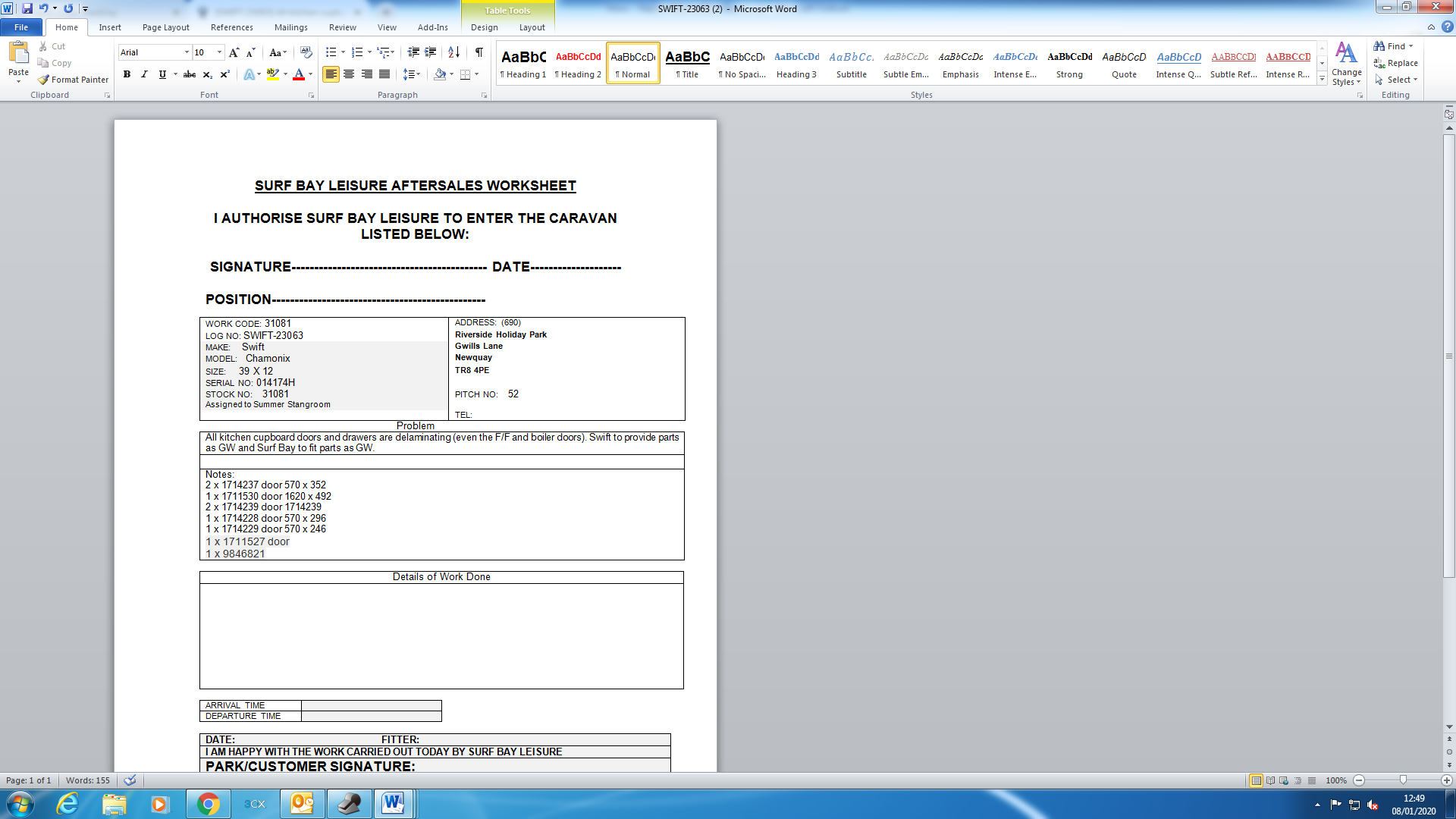Click the Increase Indent icon
This screenshot has width=1456, height=819.
click(x=430, y=52)
